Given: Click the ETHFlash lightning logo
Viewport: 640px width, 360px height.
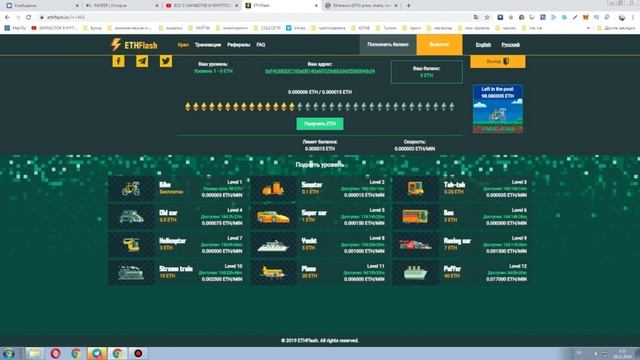Looking at the screenshot, I should tap(134, 44).
